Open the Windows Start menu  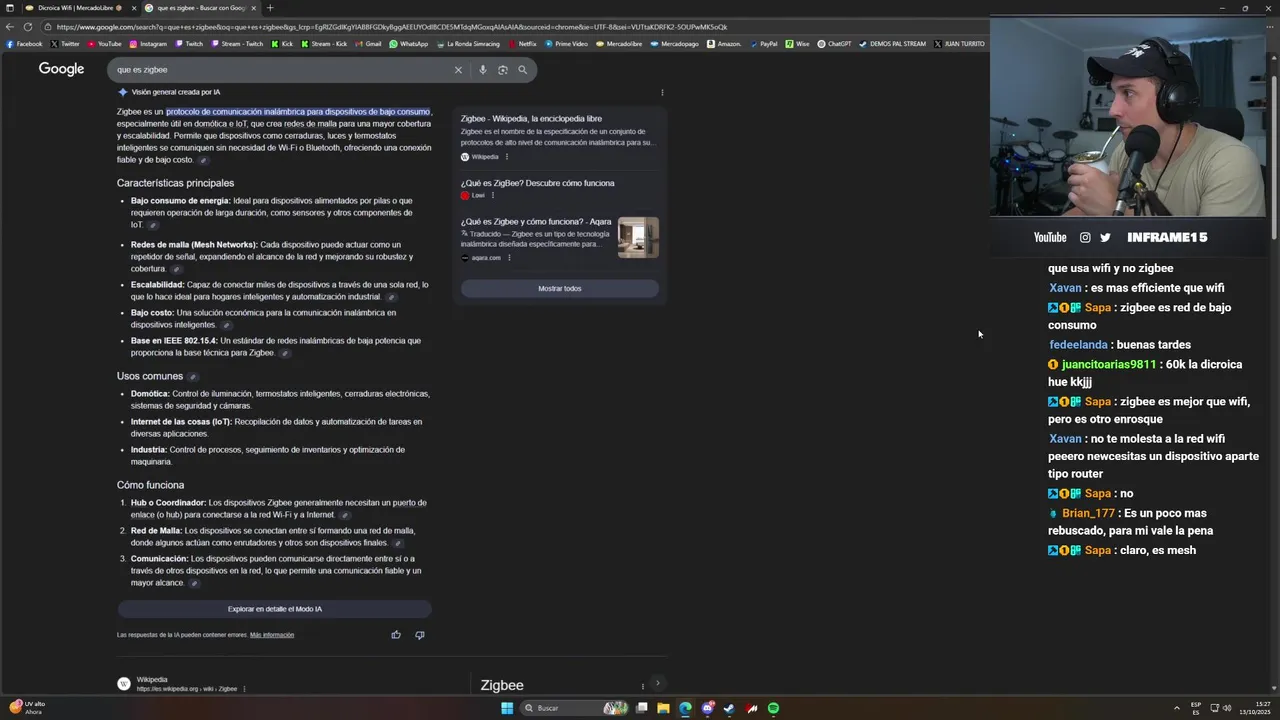(507, 708)
